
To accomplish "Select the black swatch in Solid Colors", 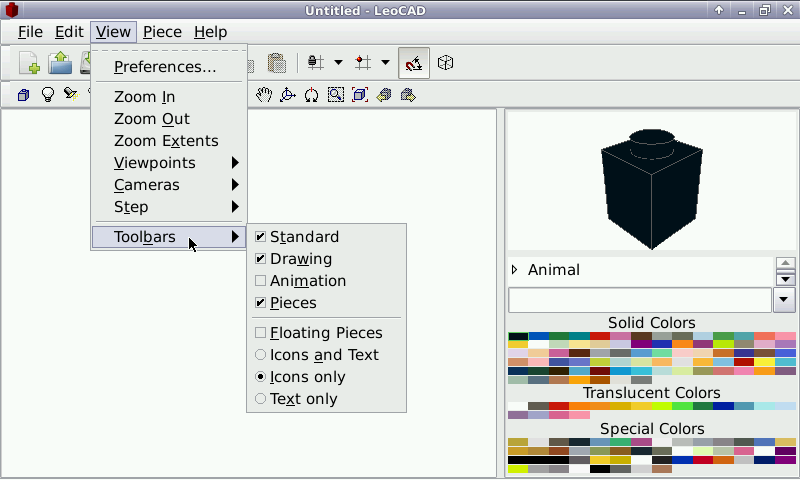I will [x=518, y=336].
